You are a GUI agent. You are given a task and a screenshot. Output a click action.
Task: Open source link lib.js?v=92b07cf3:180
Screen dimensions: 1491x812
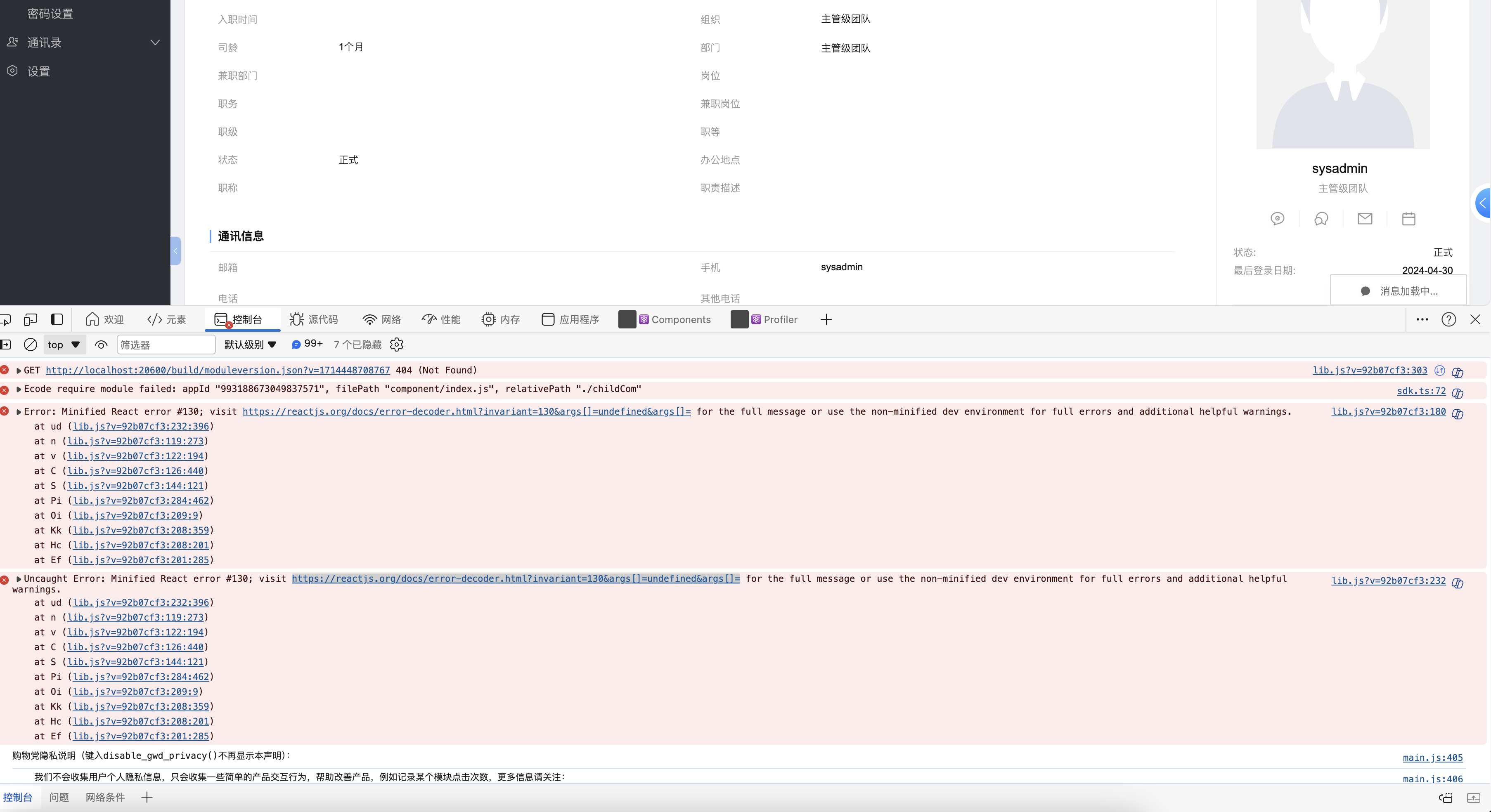[x=1389, y=411]
